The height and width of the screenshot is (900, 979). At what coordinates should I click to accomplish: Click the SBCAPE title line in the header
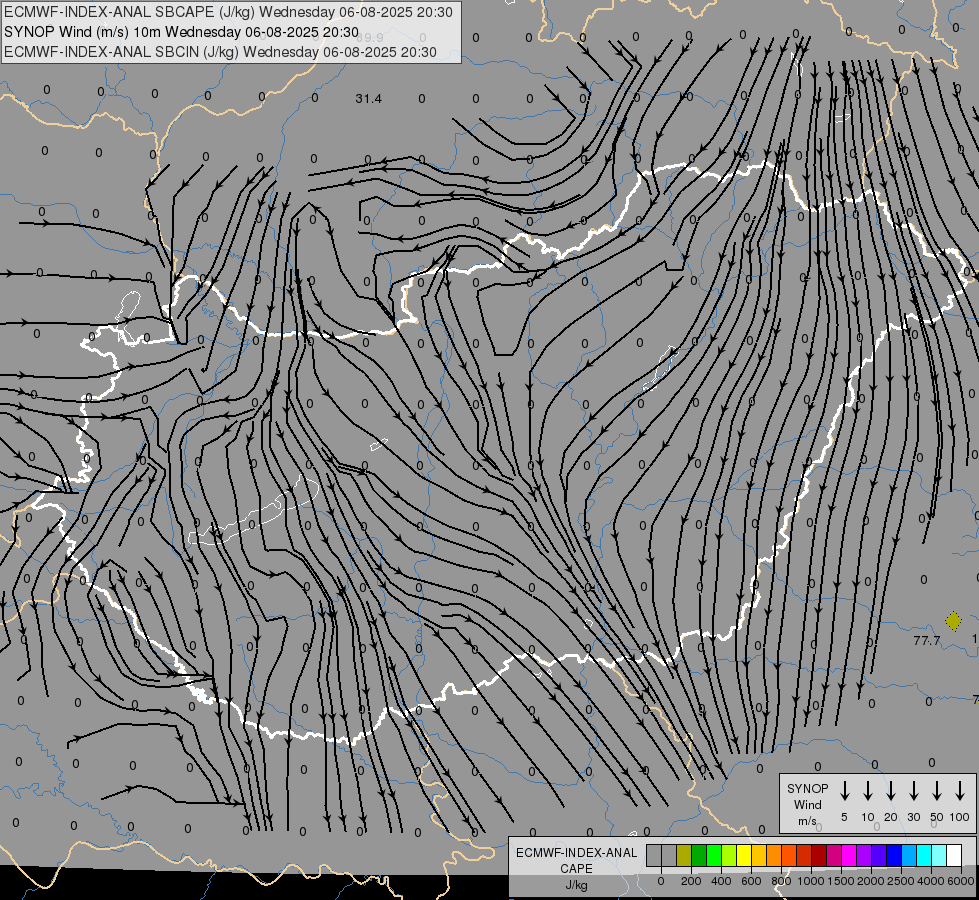pos(228,12)
